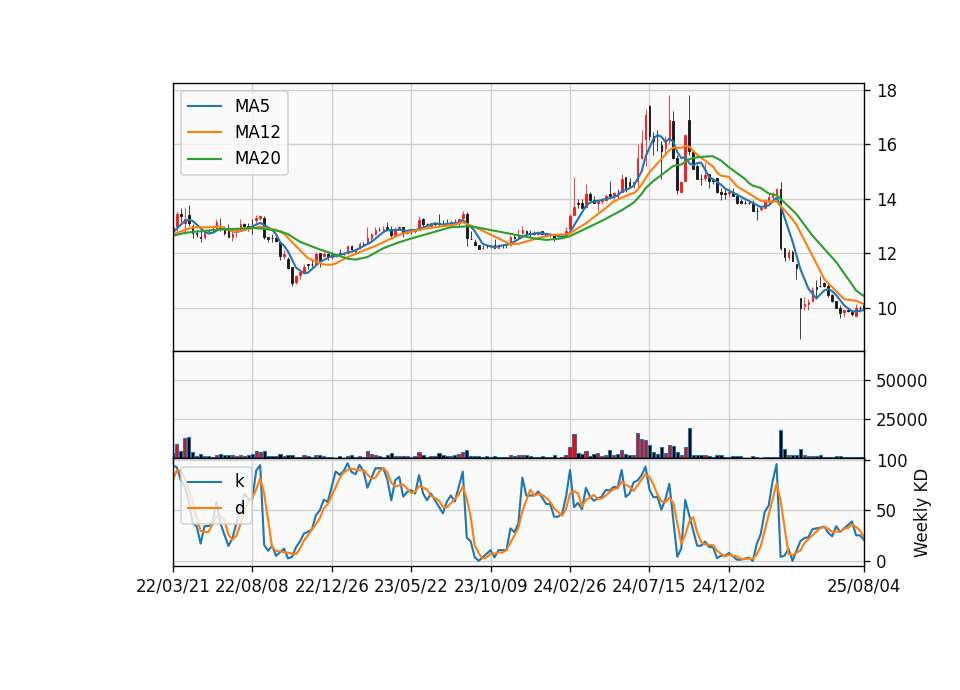Click the blue MA5 legend line sample
This screenshot has height=690, width=960.
pos(204,106)
